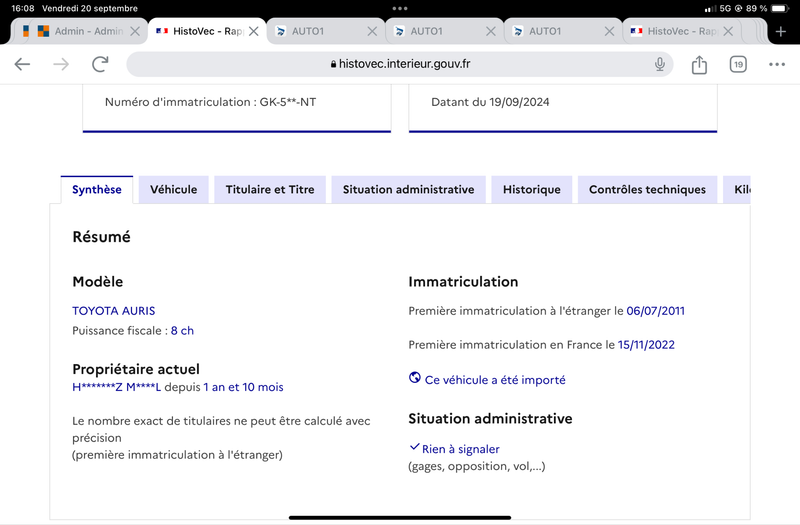This screenshot has height=525, width=800.
Task: Click the nombre exact de titulaires note
Action: tap(221, 438)
